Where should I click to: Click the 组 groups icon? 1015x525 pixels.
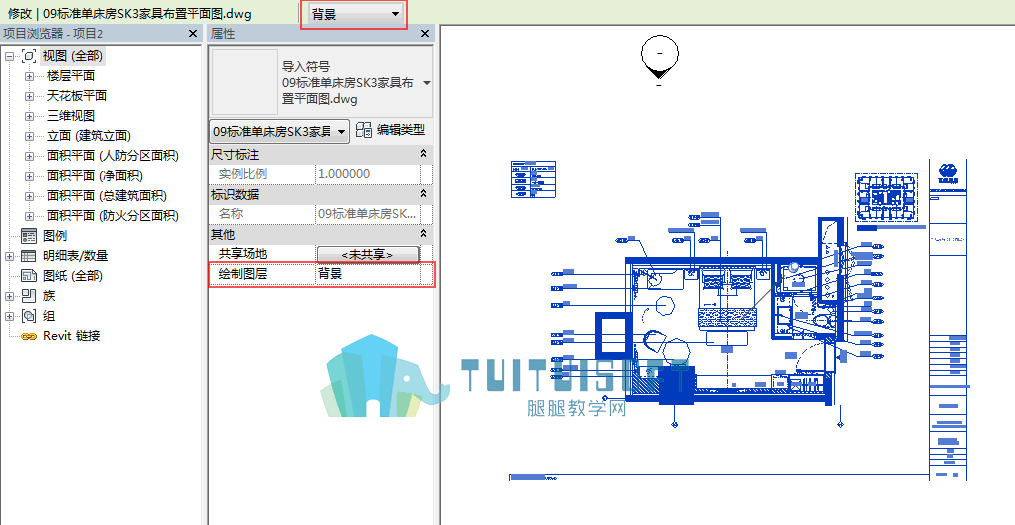coord(28,316)
